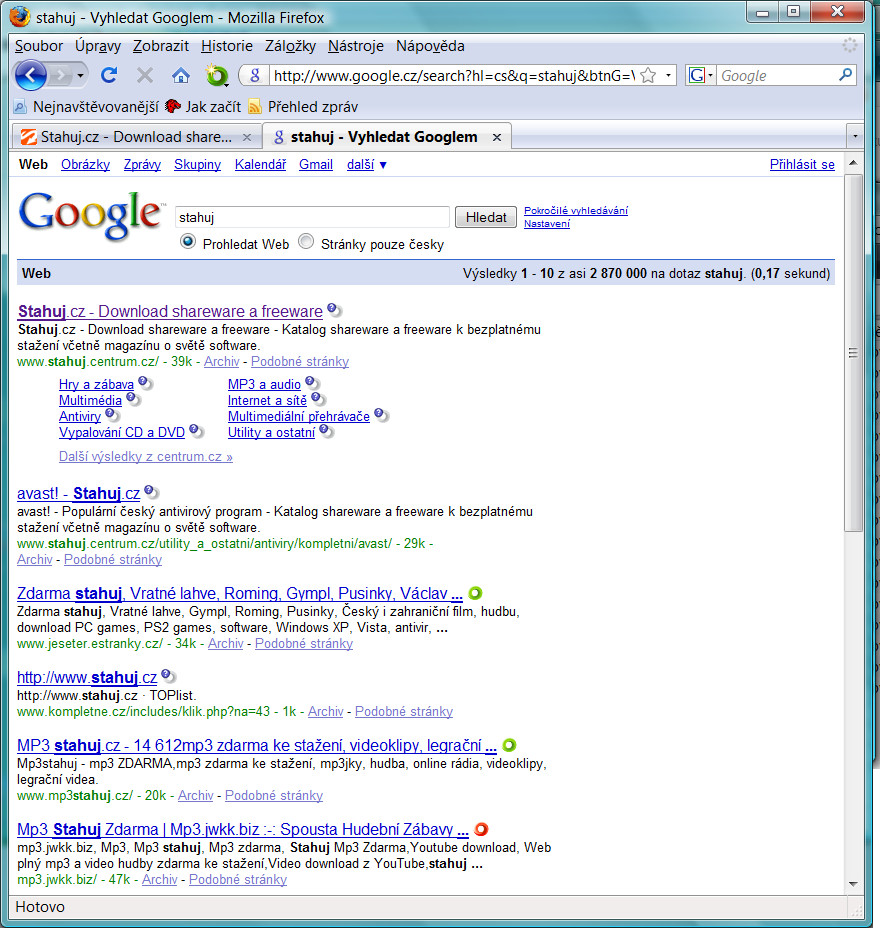The height and width of the screenshot is (928, 880).
Task: Click the vertical scrollbar thumb
Action: [853, 353]
